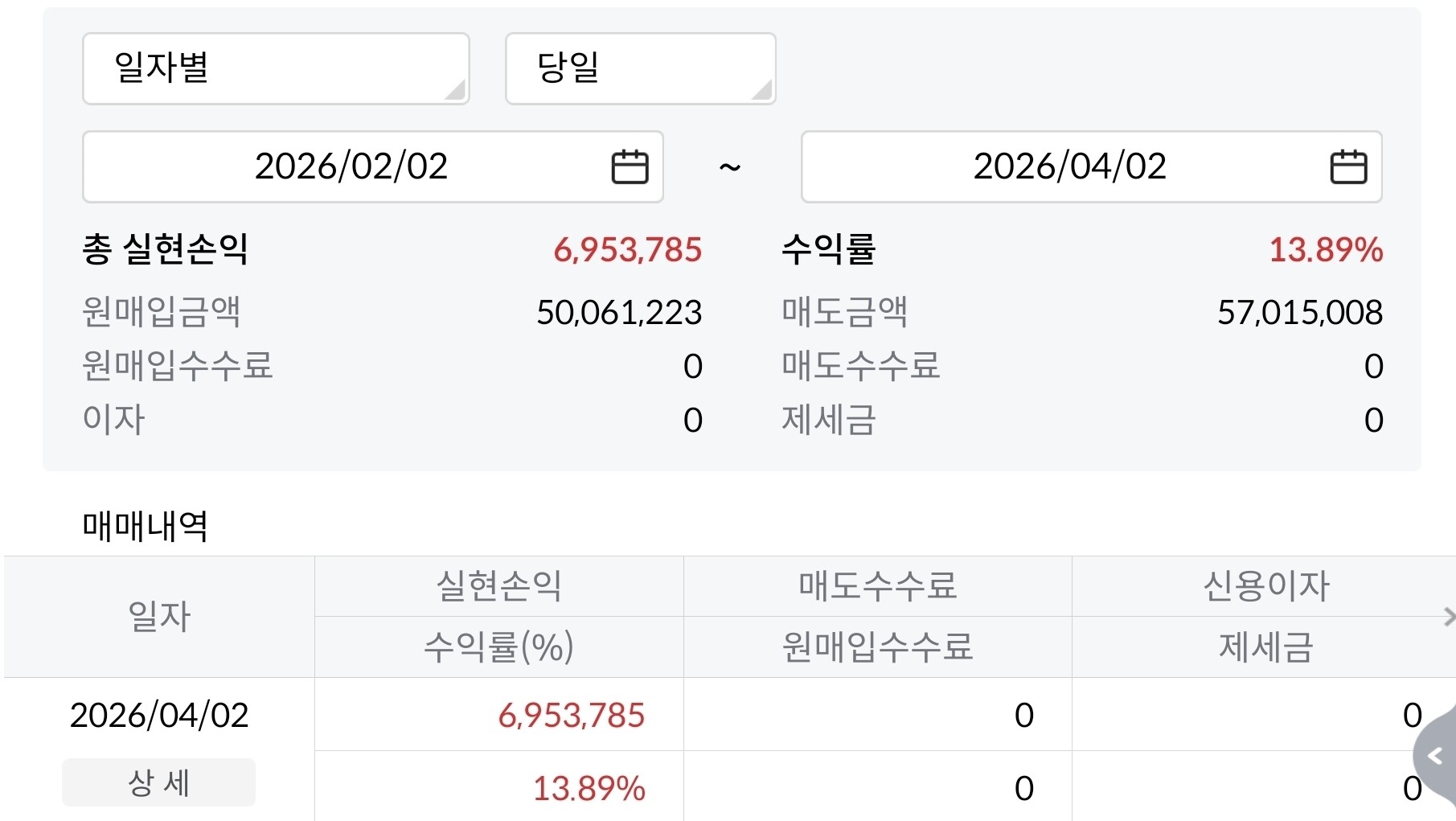
Task: Expand the 일자별 dropdown
Action: point(276,68)
